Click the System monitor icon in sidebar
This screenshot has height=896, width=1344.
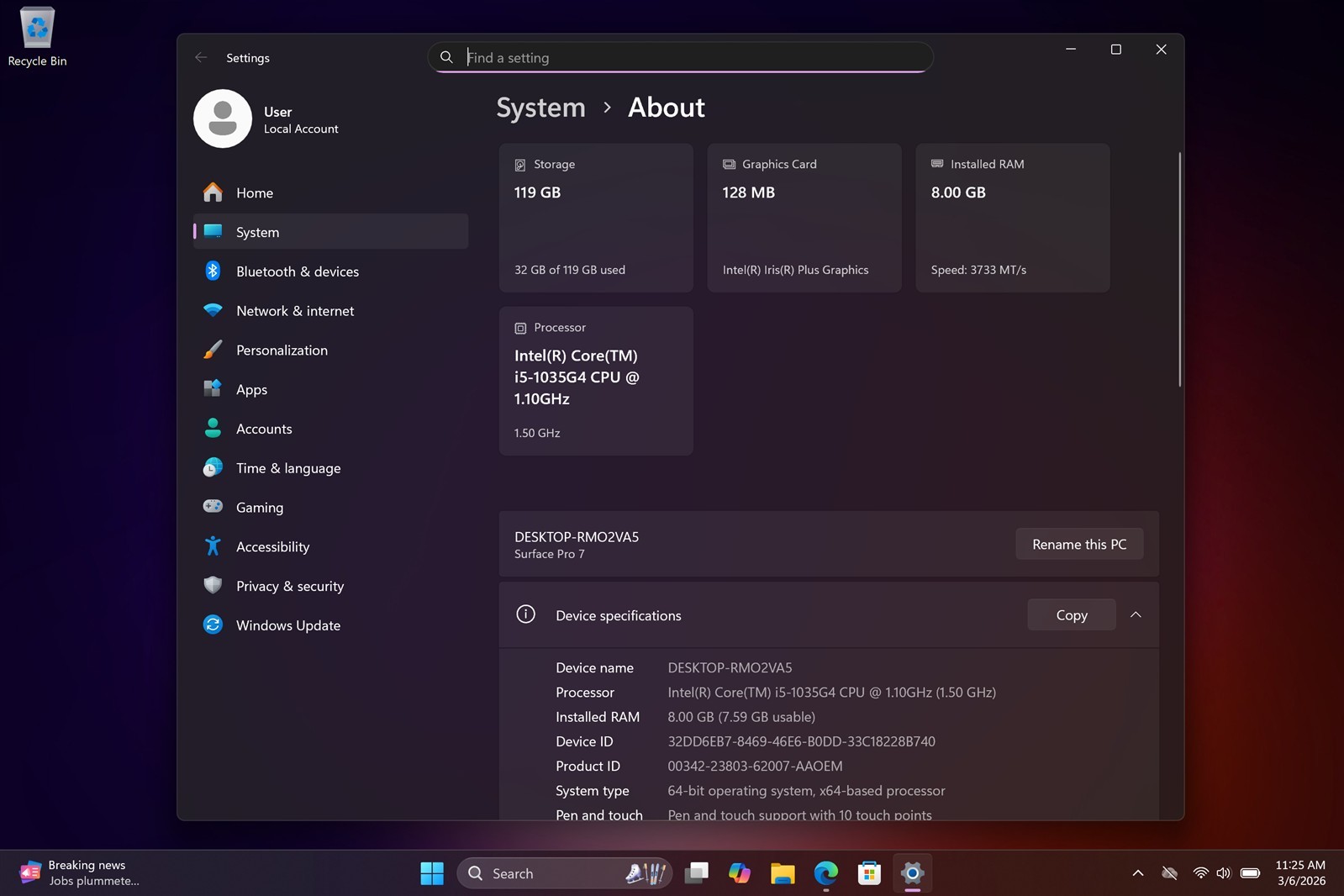pos(213,231)
